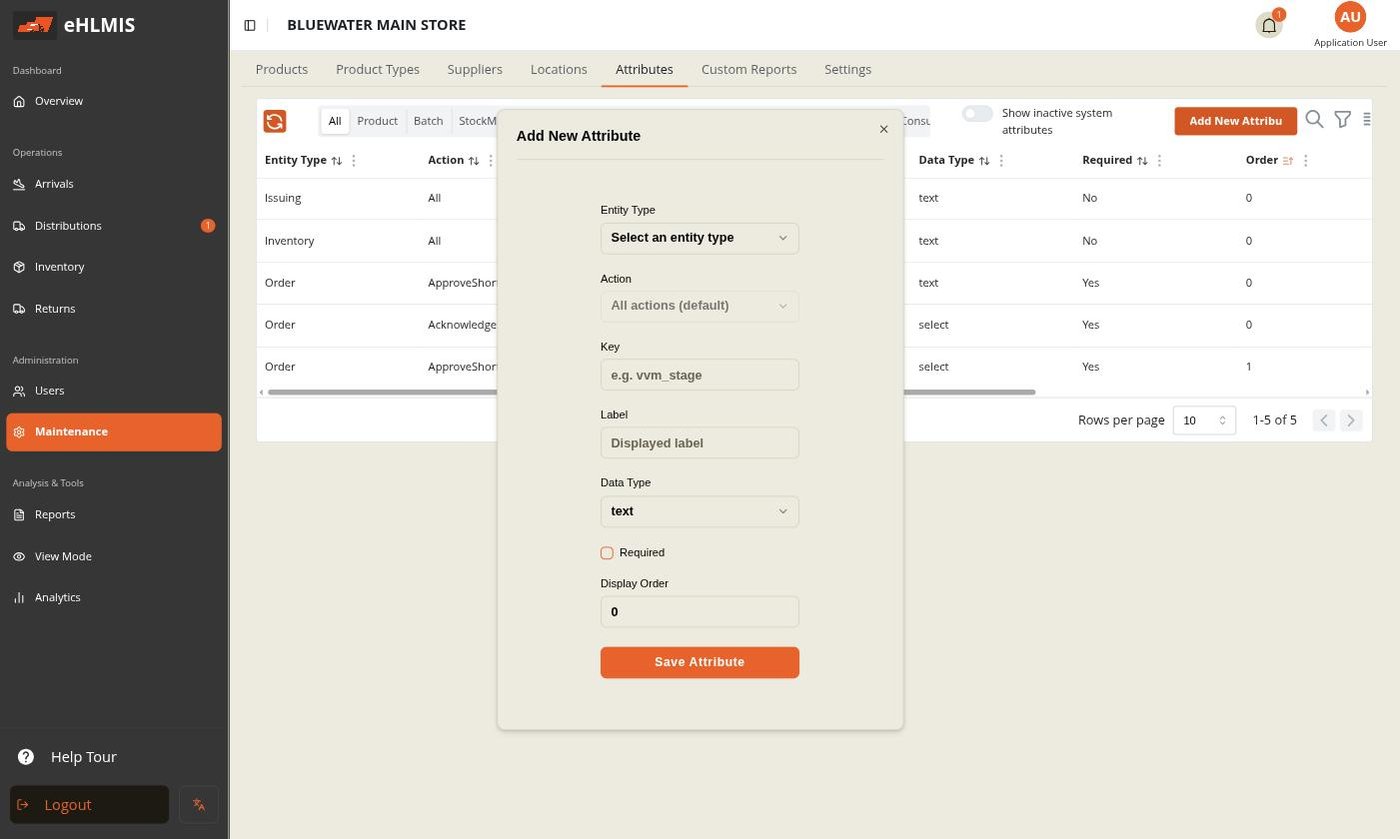Viewport: 1400px width, 839px height.
Task: Click the Logout button
Action: (90, 805)
